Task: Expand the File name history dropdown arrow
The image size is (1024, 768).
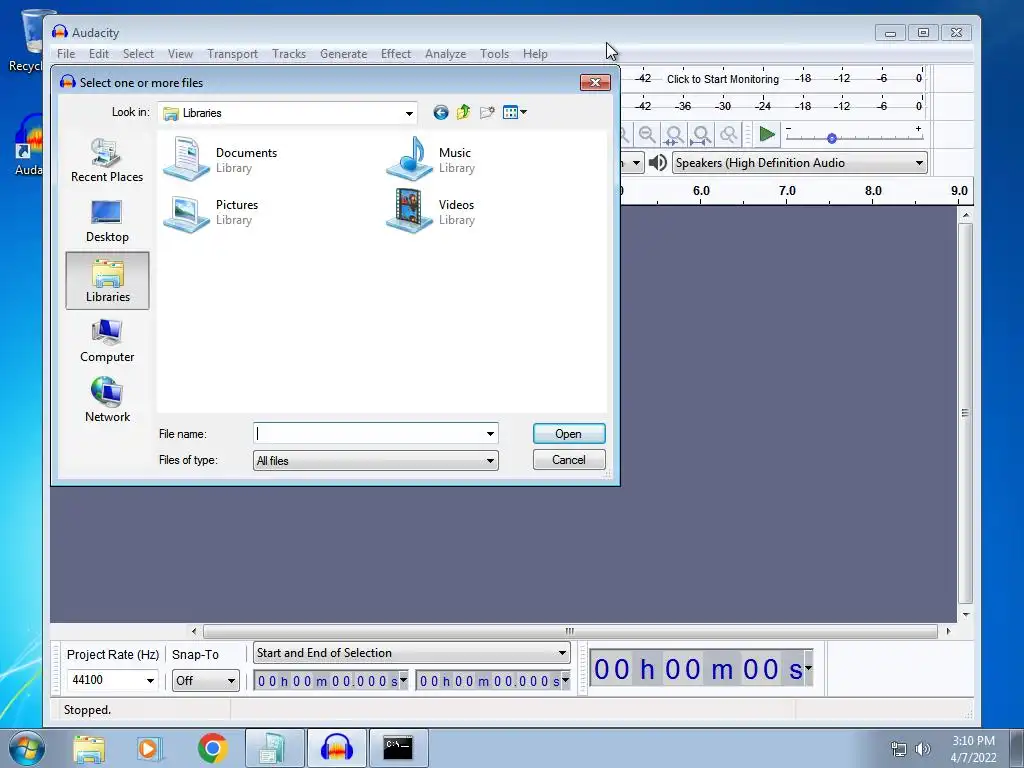Action: [490, 434]
